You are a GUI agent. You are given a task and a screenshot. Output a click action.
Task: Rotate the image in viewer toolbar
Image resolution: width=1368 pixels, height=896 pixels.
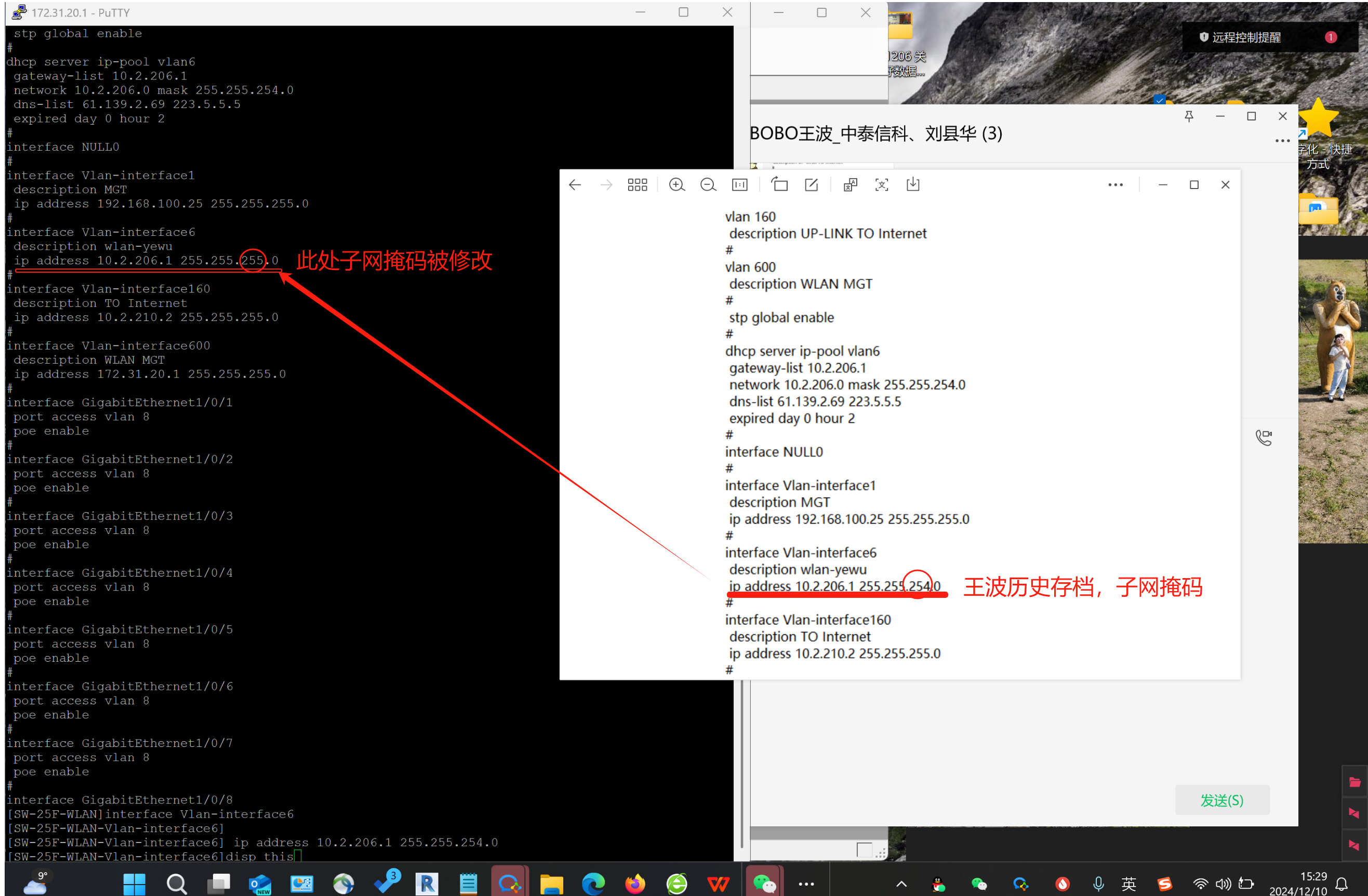(x=779, y=185)
